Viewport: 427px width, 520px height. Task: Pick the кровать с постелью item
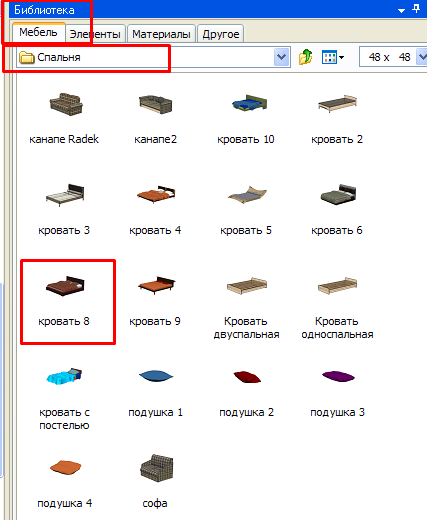click(64, 398)
